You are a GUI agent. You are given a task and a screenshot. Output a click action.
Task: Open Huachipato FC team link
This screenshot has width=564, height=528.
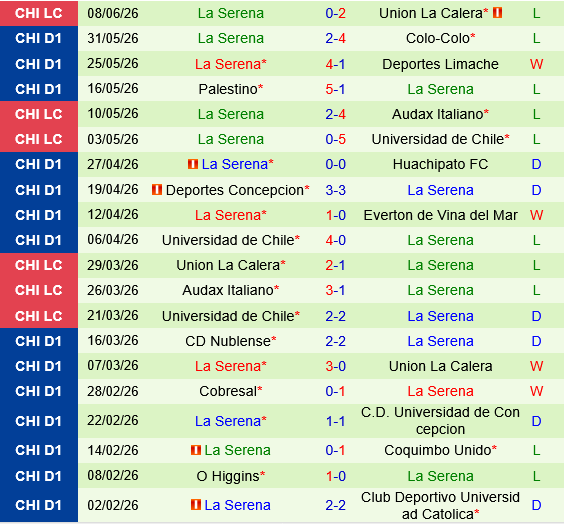point(440,164)
